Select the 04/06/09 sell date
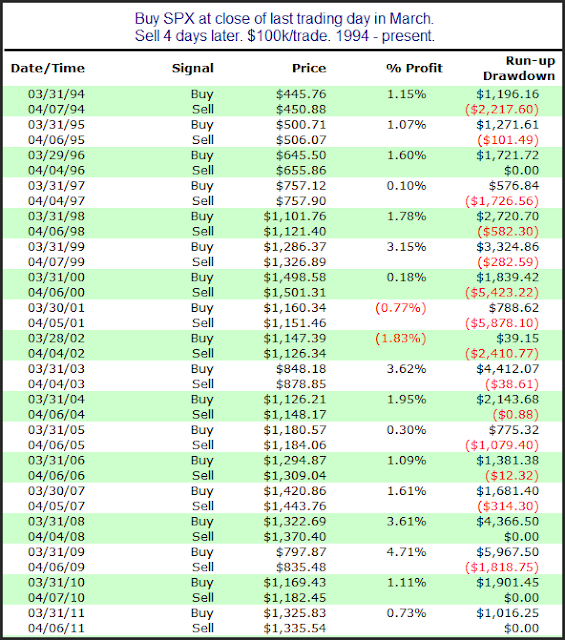 click(56, 567)
